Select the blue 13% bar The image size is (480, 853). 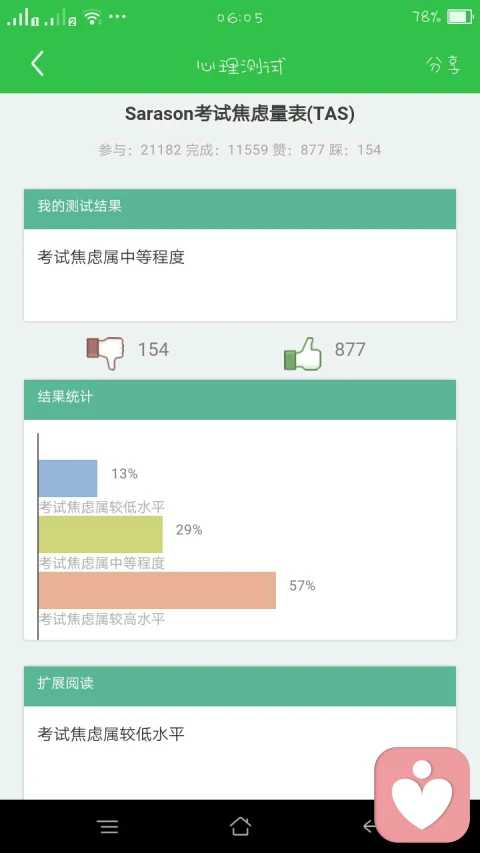pyautogui.click(x=68, y=478)
